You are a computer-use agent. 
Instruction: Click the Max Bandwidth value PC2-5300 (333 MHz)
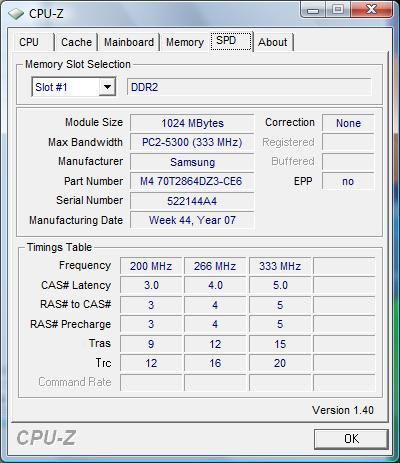(x=192, y=142)
